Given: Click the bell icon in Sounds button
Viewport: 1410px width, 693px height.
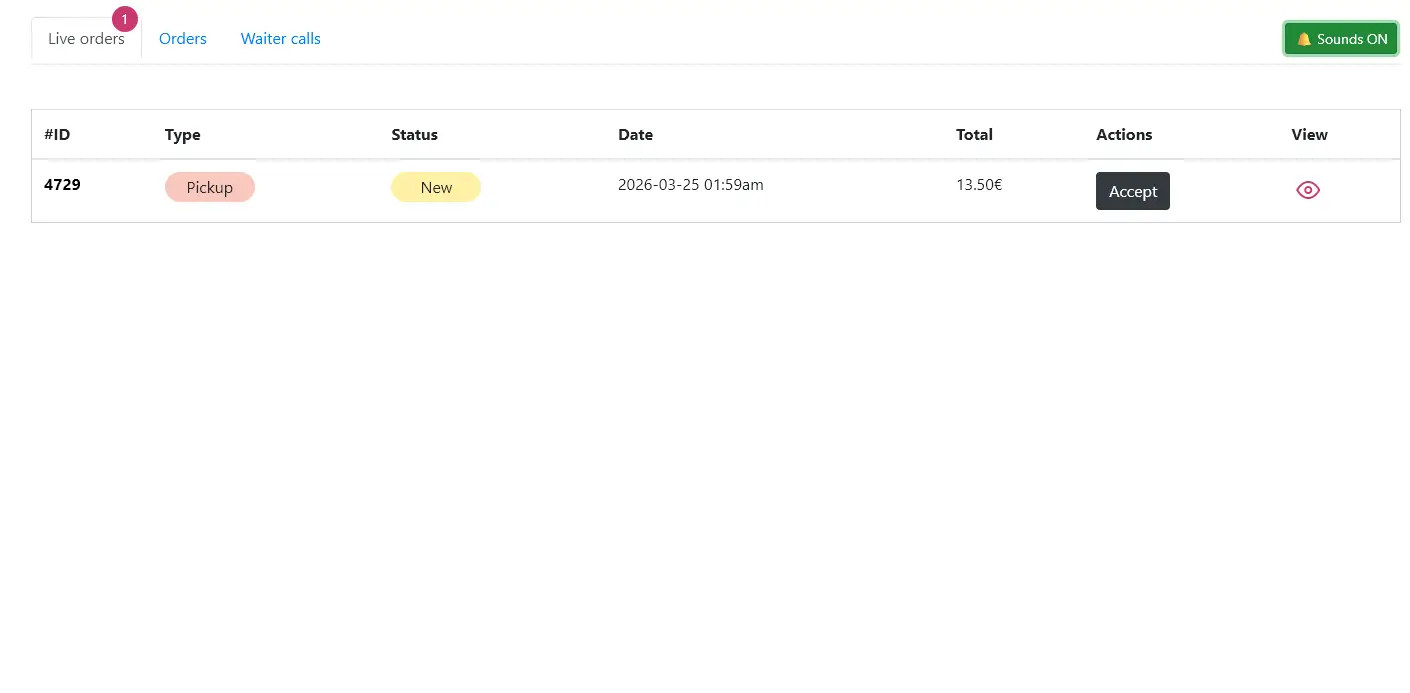Looking at the screenshot, I should point(1304,39).
